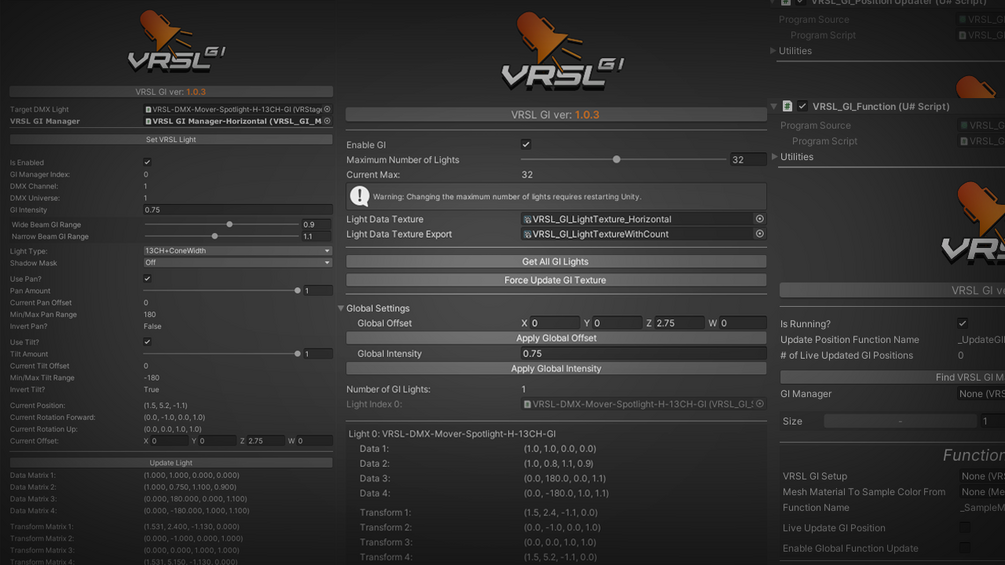Viewport: 1005px width, 565px height.
Task: Adjust the Narrow Beam GI Range slider
Action: click(222, 236)
